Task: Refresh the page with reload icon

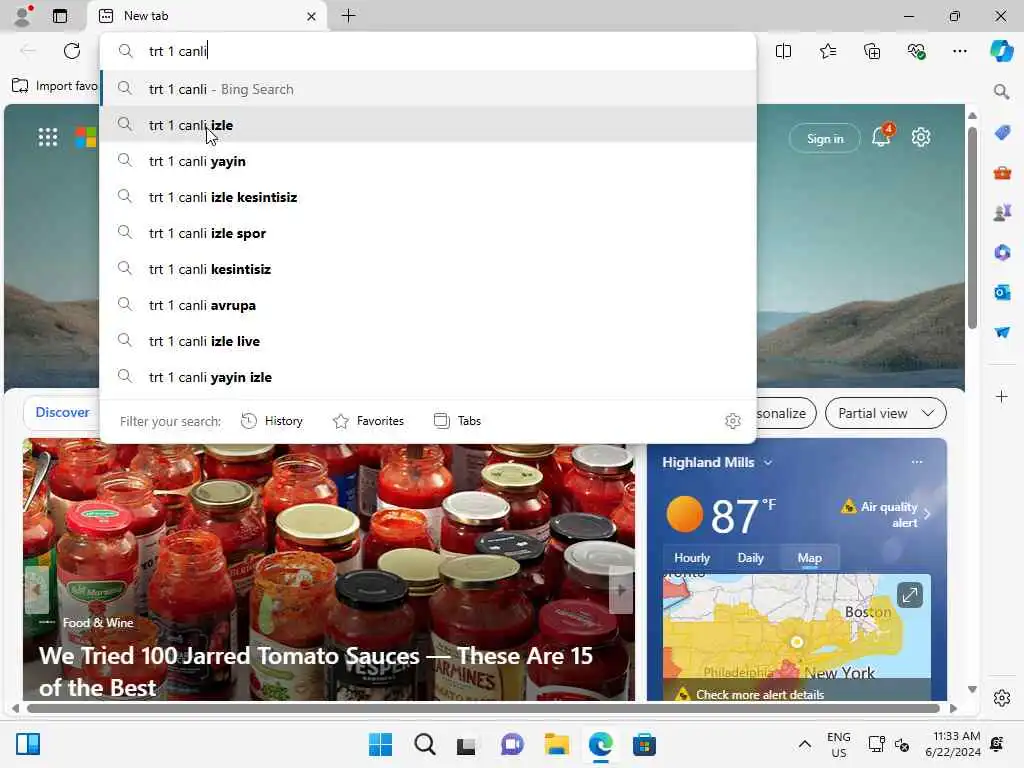Action: coord(72,51)
